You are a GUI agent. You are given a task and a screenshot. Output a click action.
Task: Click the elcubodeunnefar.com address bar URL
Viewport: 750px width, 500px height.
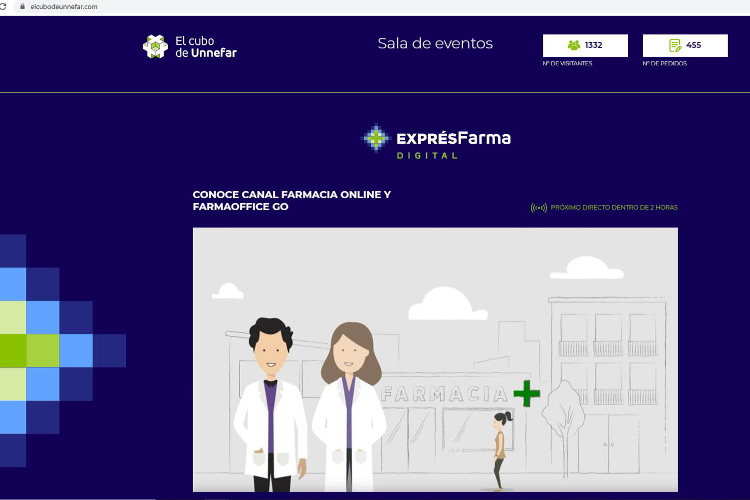[x=64, y=7]
